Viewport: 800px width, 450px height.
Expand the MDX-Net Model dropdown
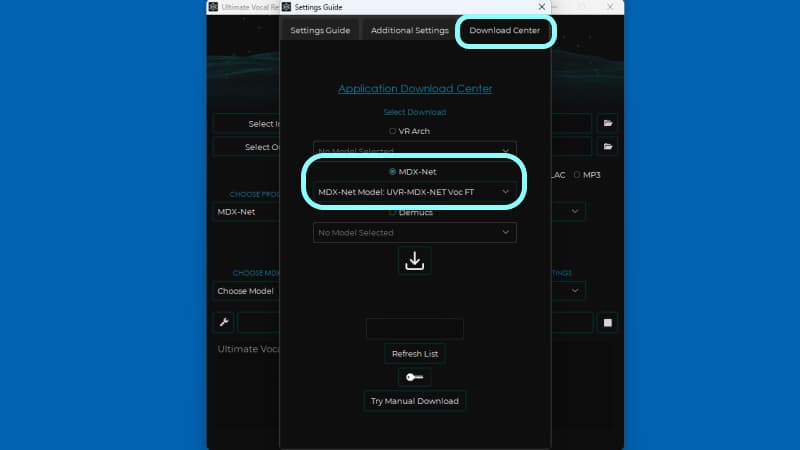[x=414, y=191]
